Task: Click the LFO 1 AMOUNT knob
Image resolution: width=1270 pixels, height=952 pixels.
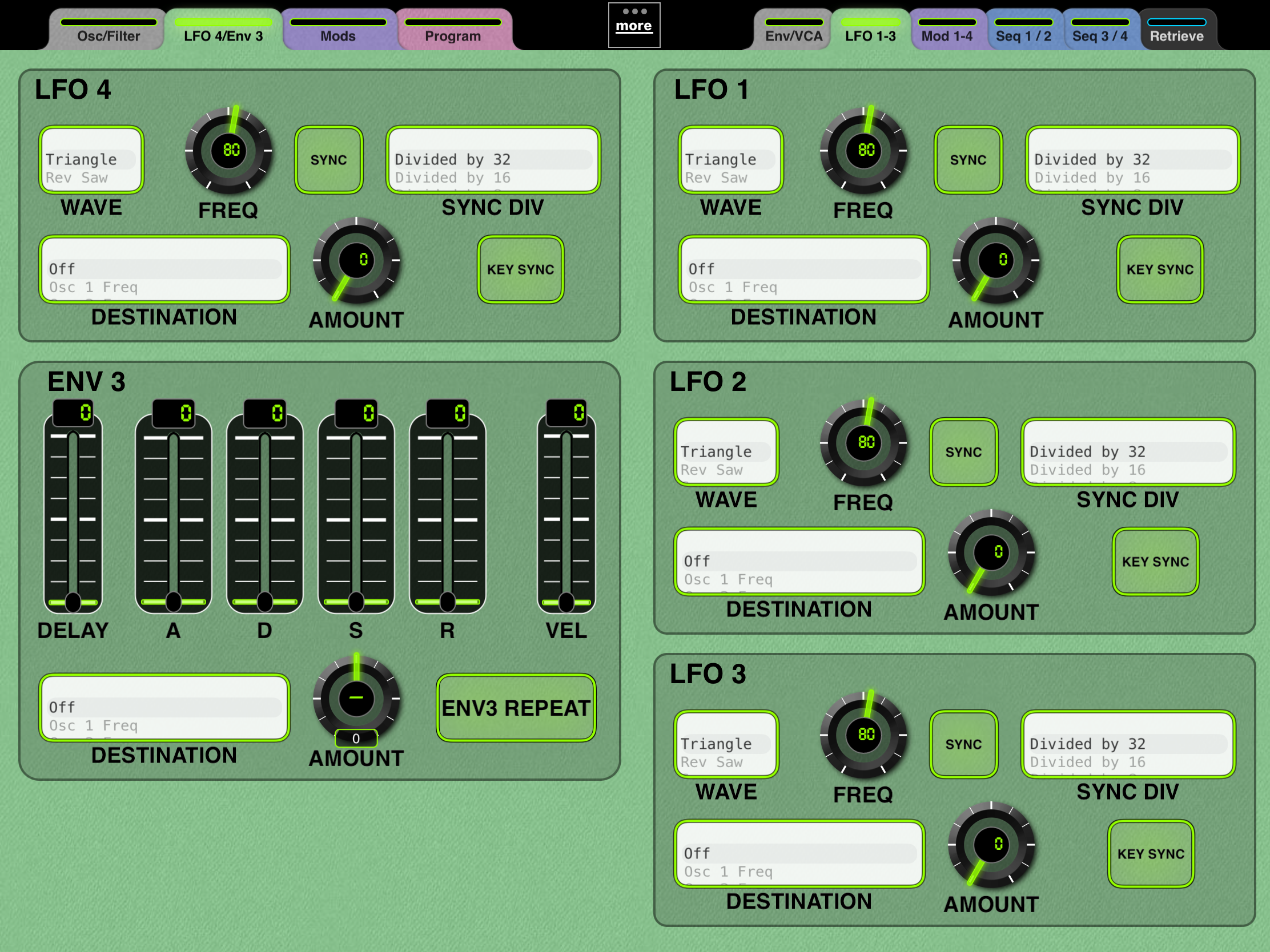Action: point(996,260)
